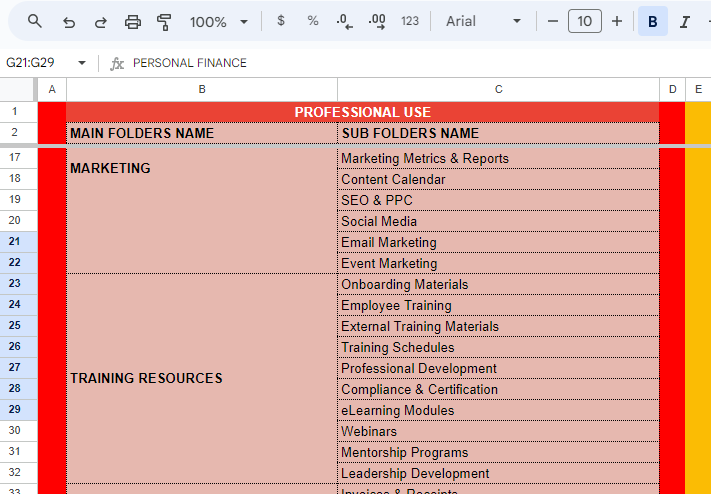Click the SUB FOLDERS NAME header cell

click(x=498, y=133)
